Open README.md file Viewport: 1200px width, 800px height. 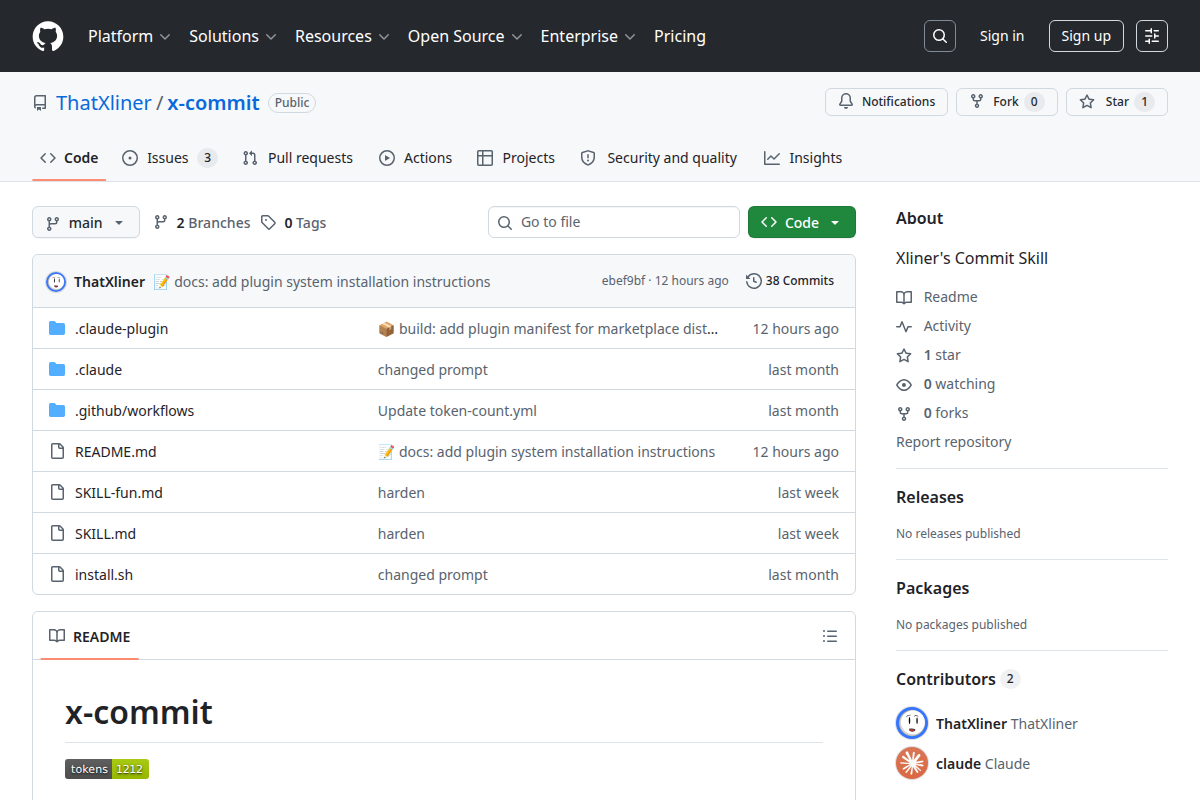point(115,452)
